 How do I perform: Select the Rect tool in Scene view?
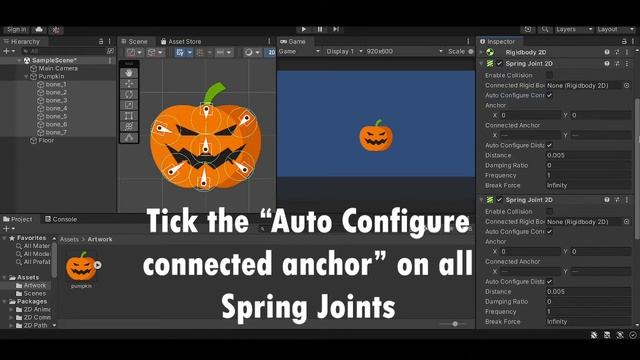(x=129, y=116)
